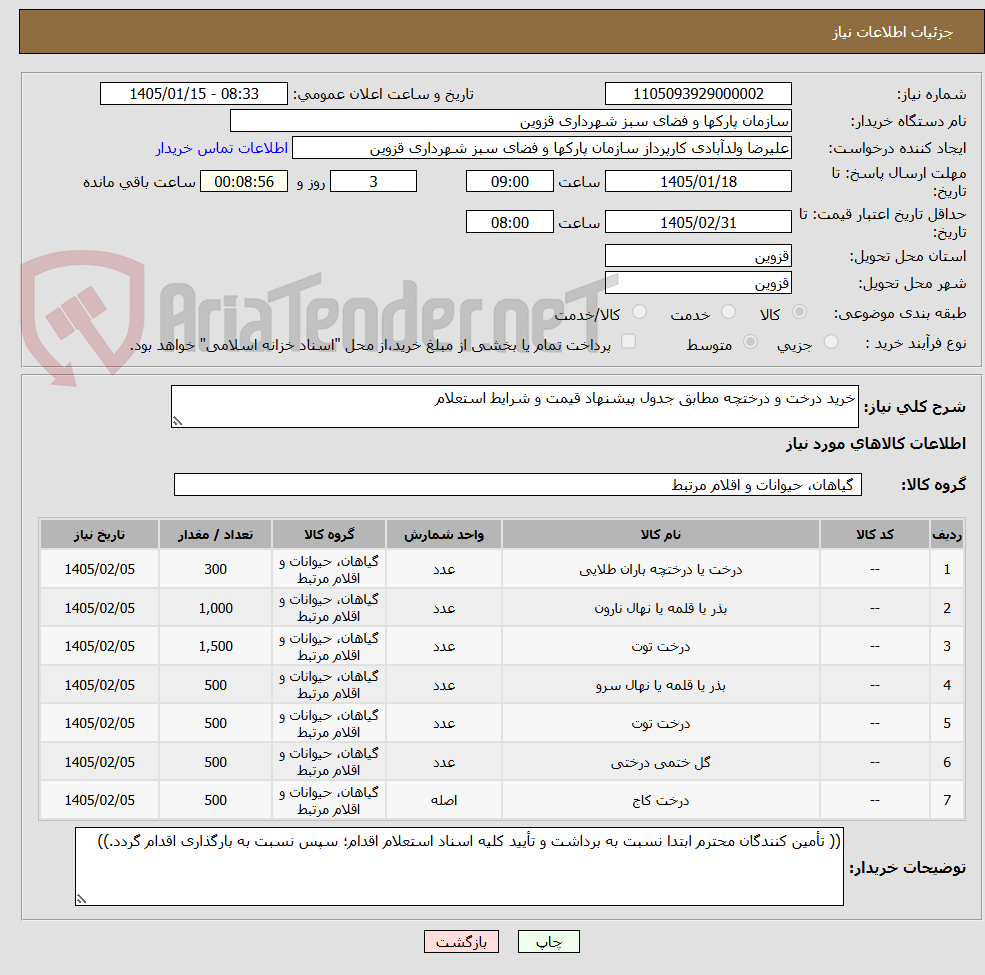The width and height of the screenshot is (985, 975).
Task: Click the price validity time 08:00
Action: tap(509, 222)
